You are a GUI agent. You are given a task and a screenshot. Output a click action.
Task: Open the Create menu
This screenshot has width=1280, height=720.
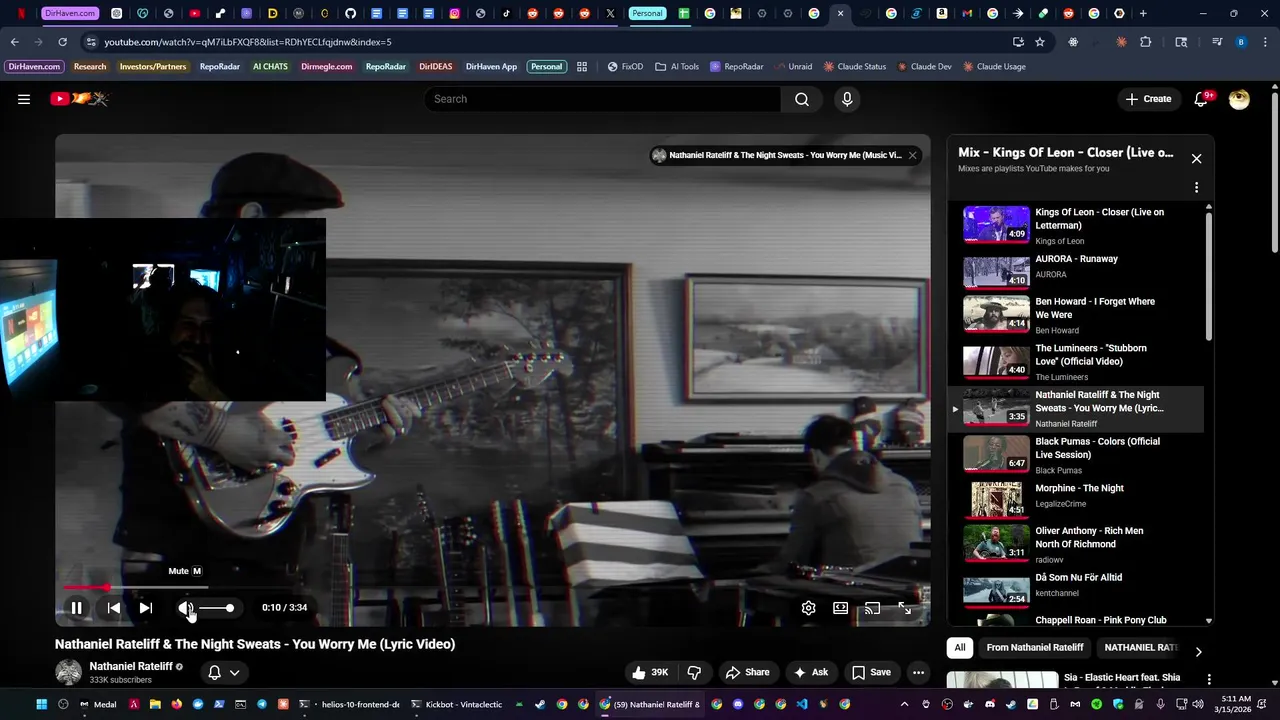(x=1148, y=99)
